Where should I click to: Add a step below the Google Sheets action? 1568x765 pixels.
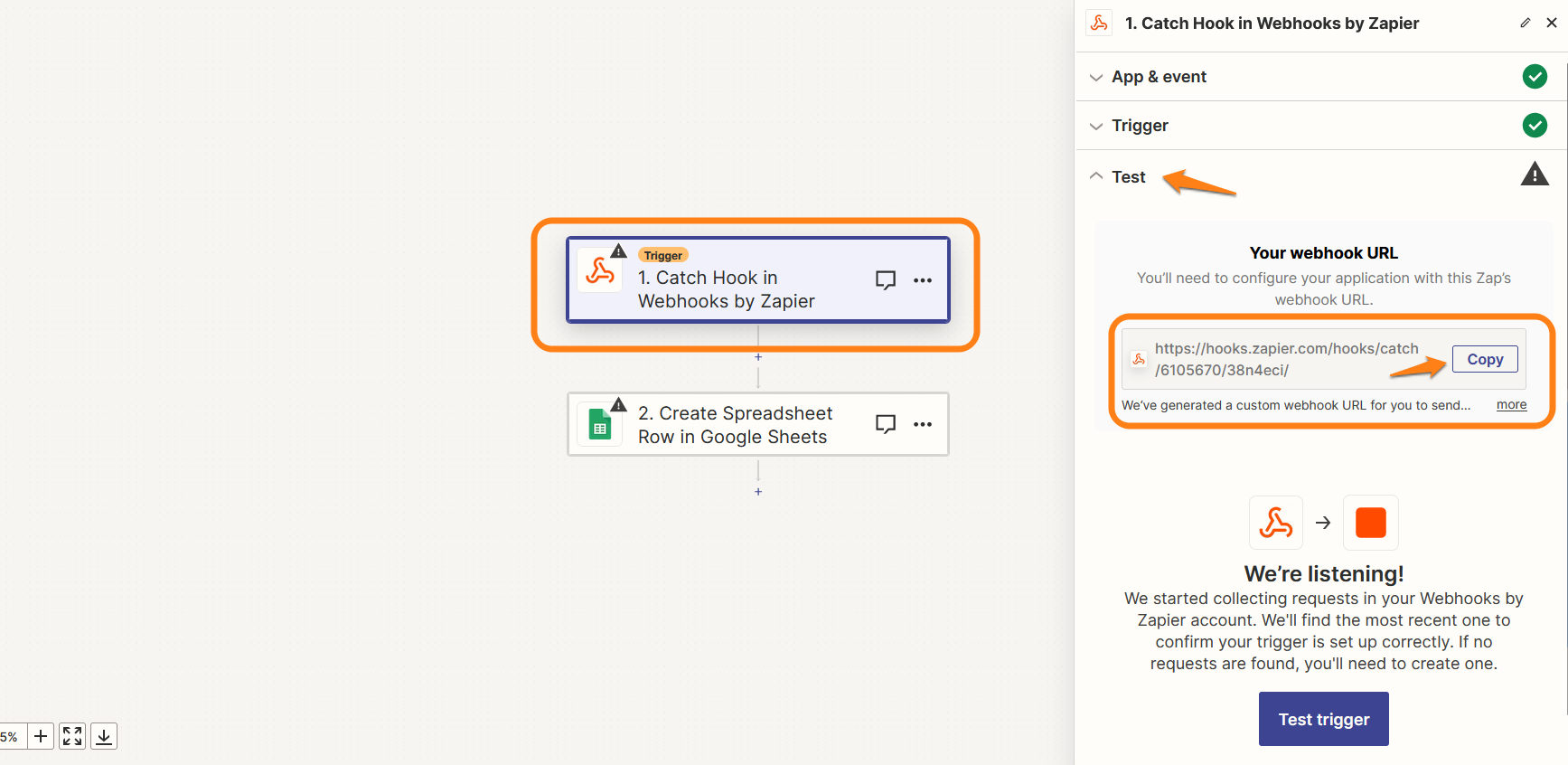pos(758,492)
